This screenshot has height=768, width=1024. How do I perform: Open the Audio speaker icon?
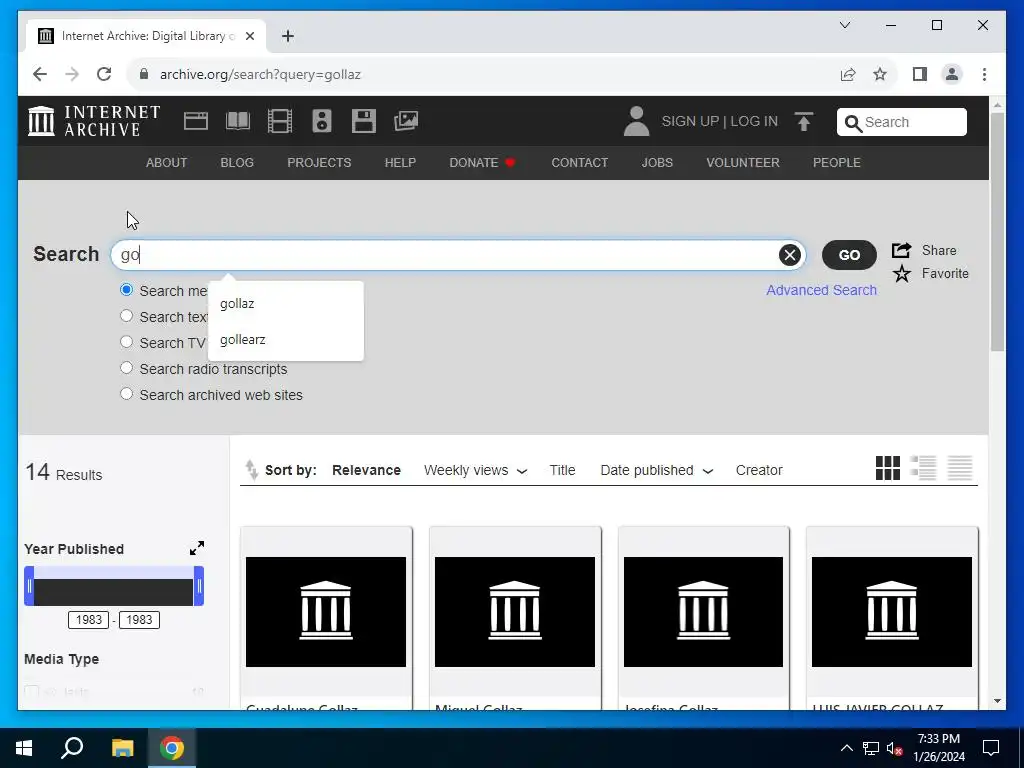[x=322, y=121]
